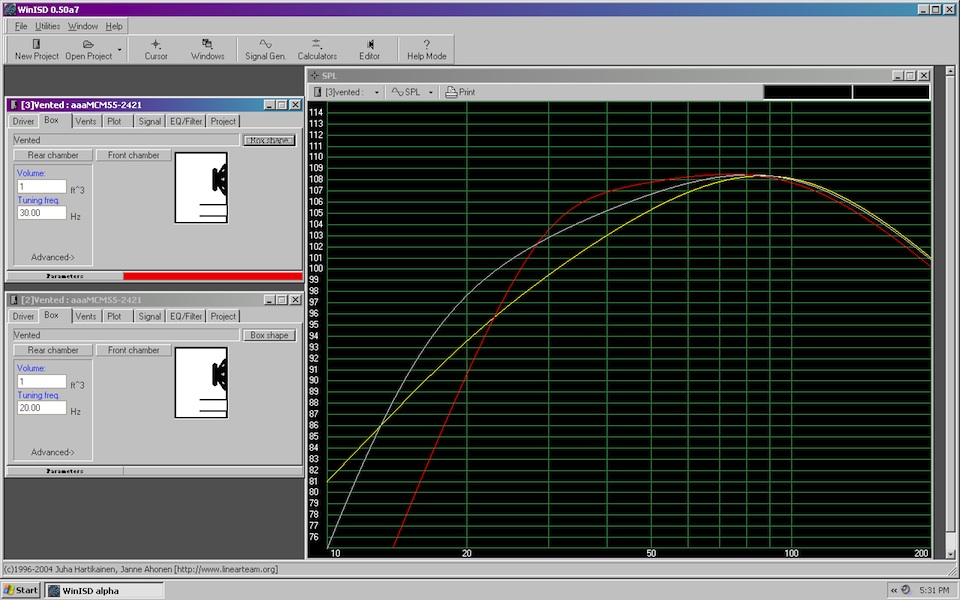Select the Plot tab in project [3]

click(114, 121)
